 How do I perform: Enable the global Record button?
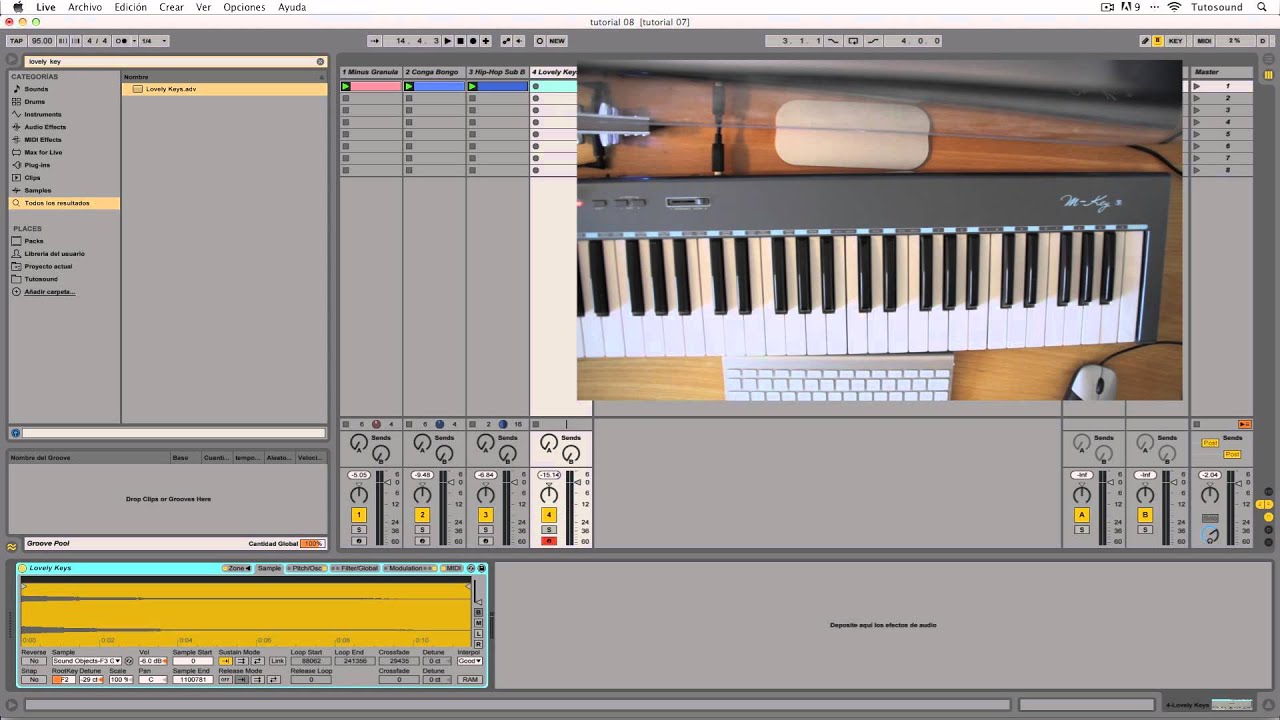click(473, 41)
